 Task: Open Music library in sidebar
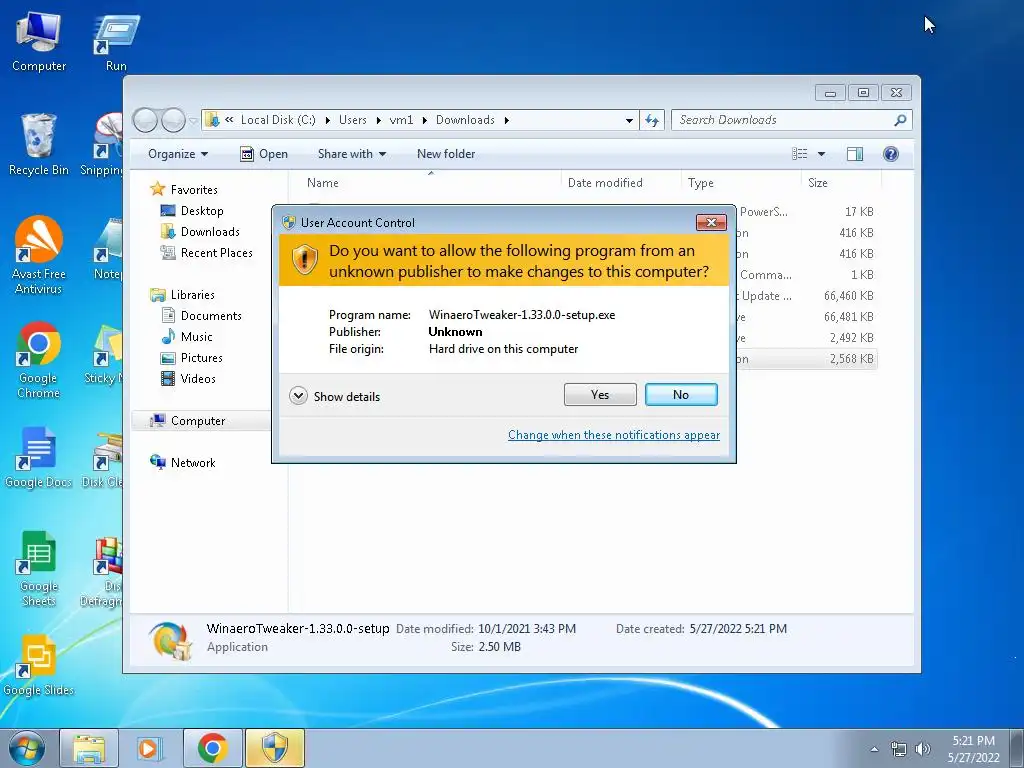[187, 337]
